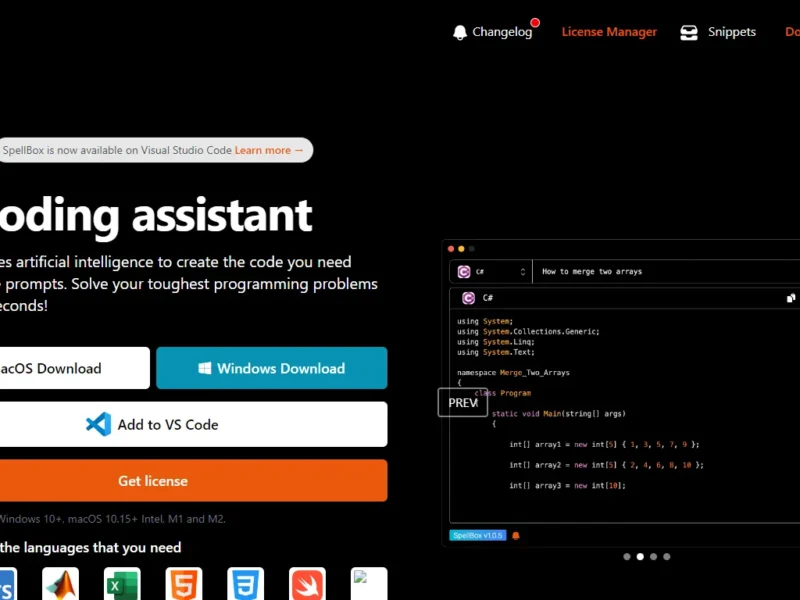This screenshot has width=800, height=600.
Task: Click the orange Get license button
Action: (x=152, y=481)
